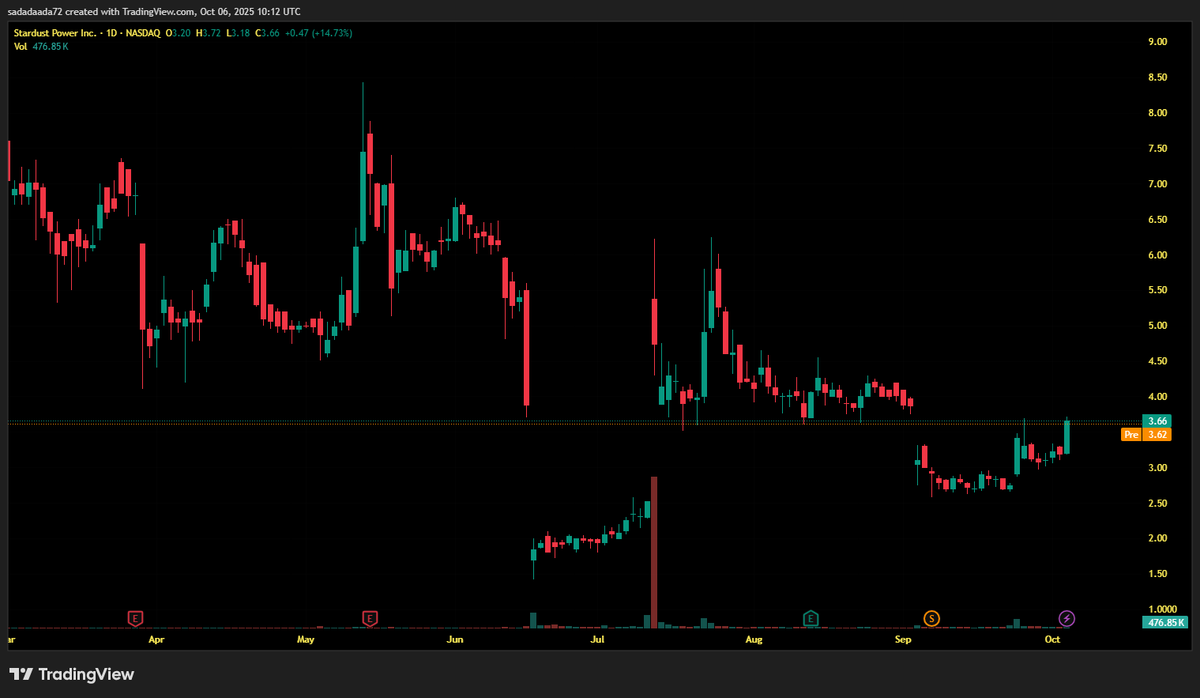Open the green earnings marker in August
This screenshot has width=1200, height=698.
point(811,619)
